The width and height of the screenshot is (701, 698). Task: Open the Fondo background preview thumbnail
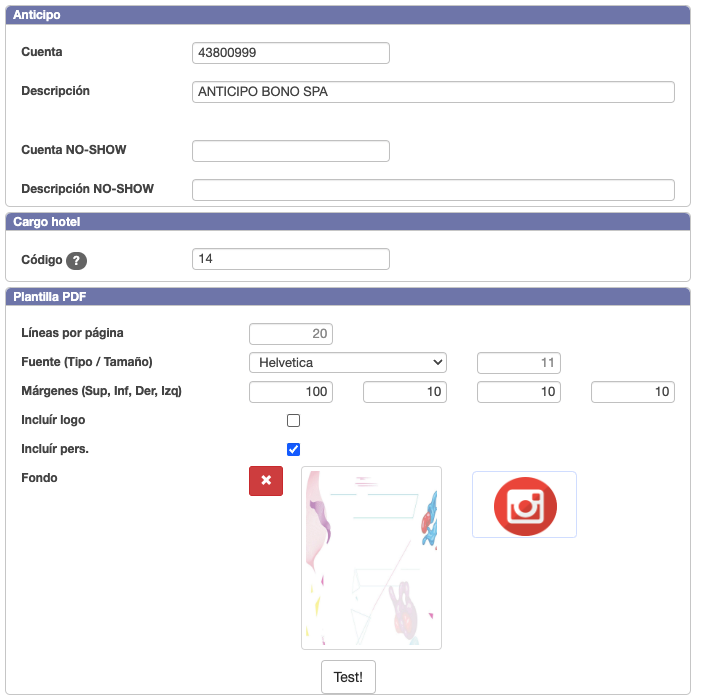coord(371,558)
